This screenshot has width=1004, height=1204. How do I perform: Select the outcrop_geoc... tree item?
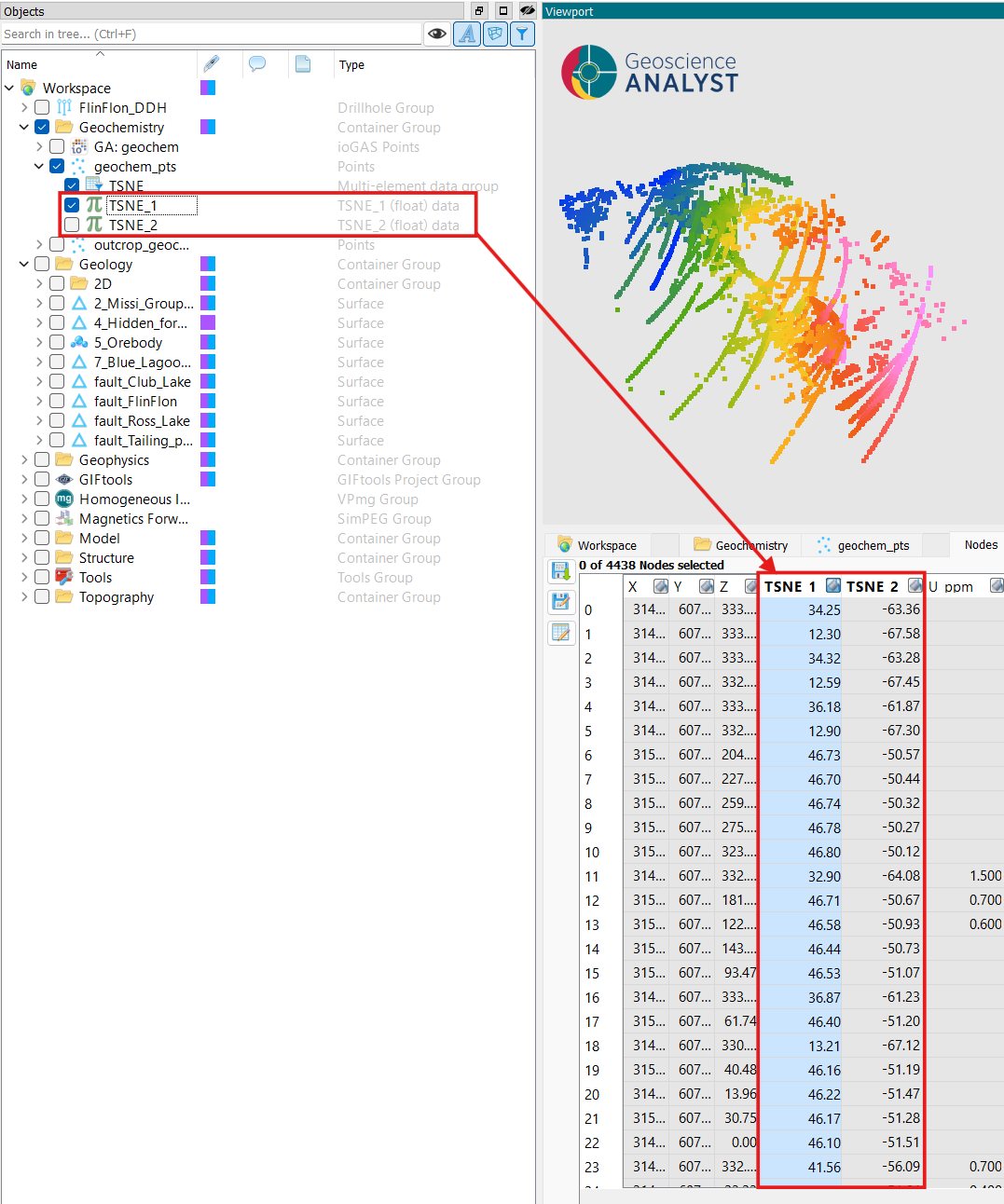click(142, 244)
